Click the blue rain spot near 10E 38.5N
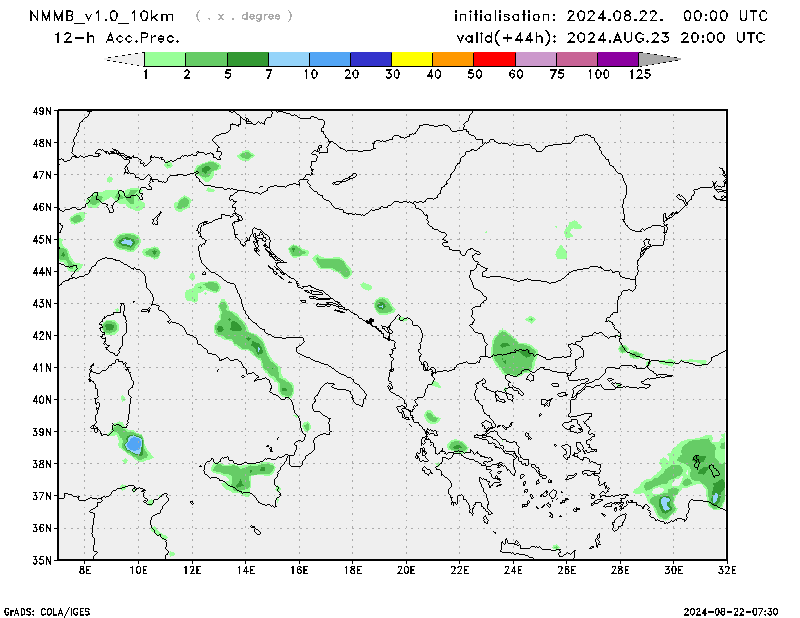 134,442
